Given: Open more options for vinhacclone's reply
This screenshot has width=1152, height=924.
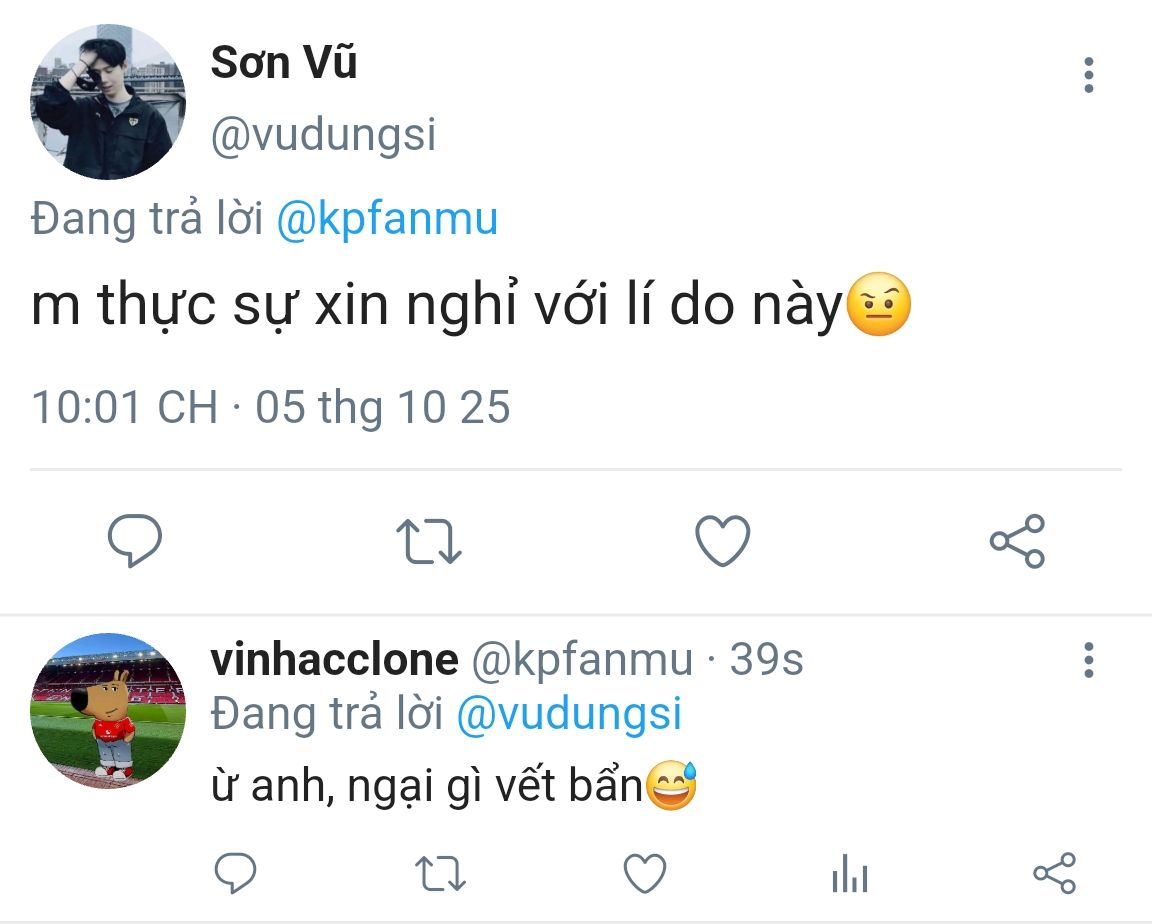Looking at the screenshot, I should [x=1089, y=660].
